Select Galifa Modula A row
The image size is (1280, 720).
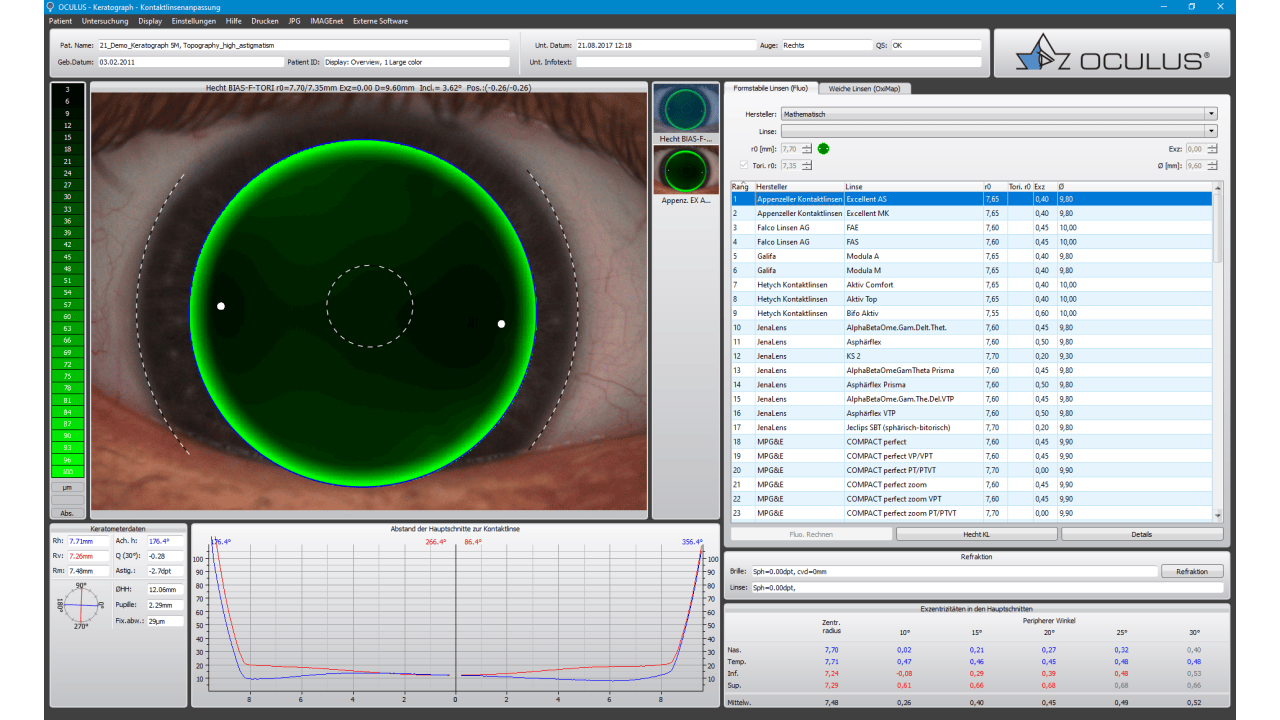971,256
